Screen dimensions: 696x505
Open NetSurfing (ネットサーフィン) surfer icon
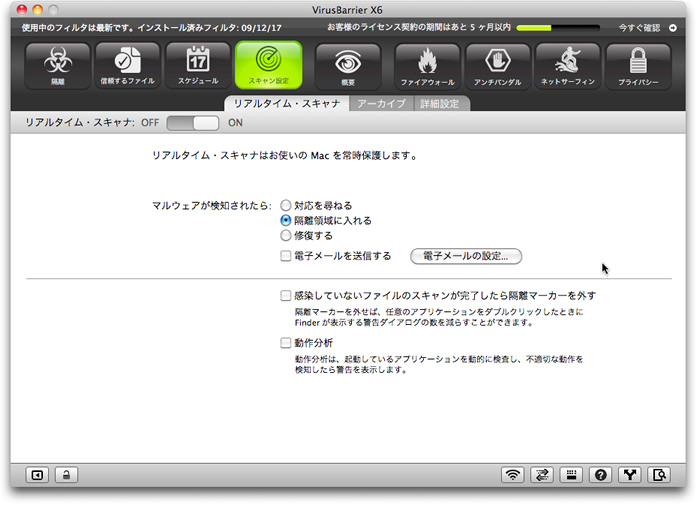(x=568, y=67)
